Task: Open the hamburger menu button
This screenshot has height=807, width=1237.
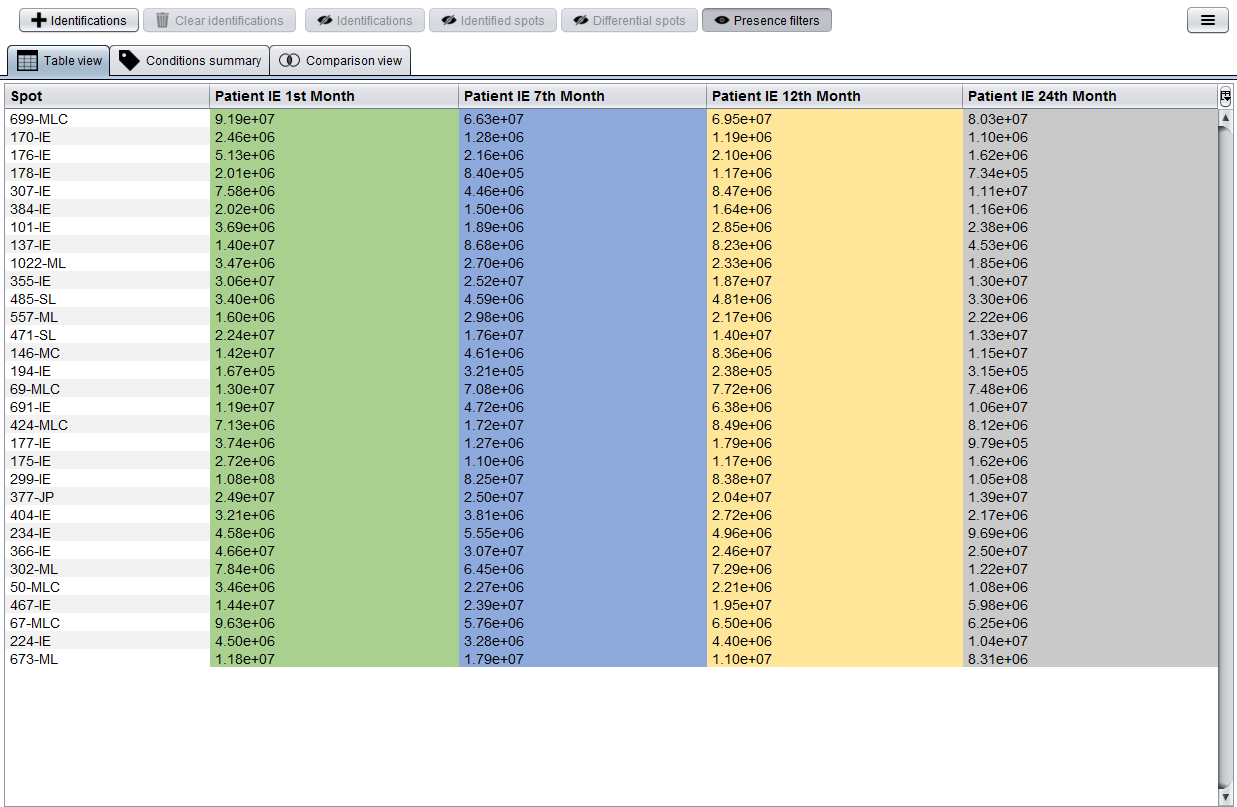Action: point(1207,20)
